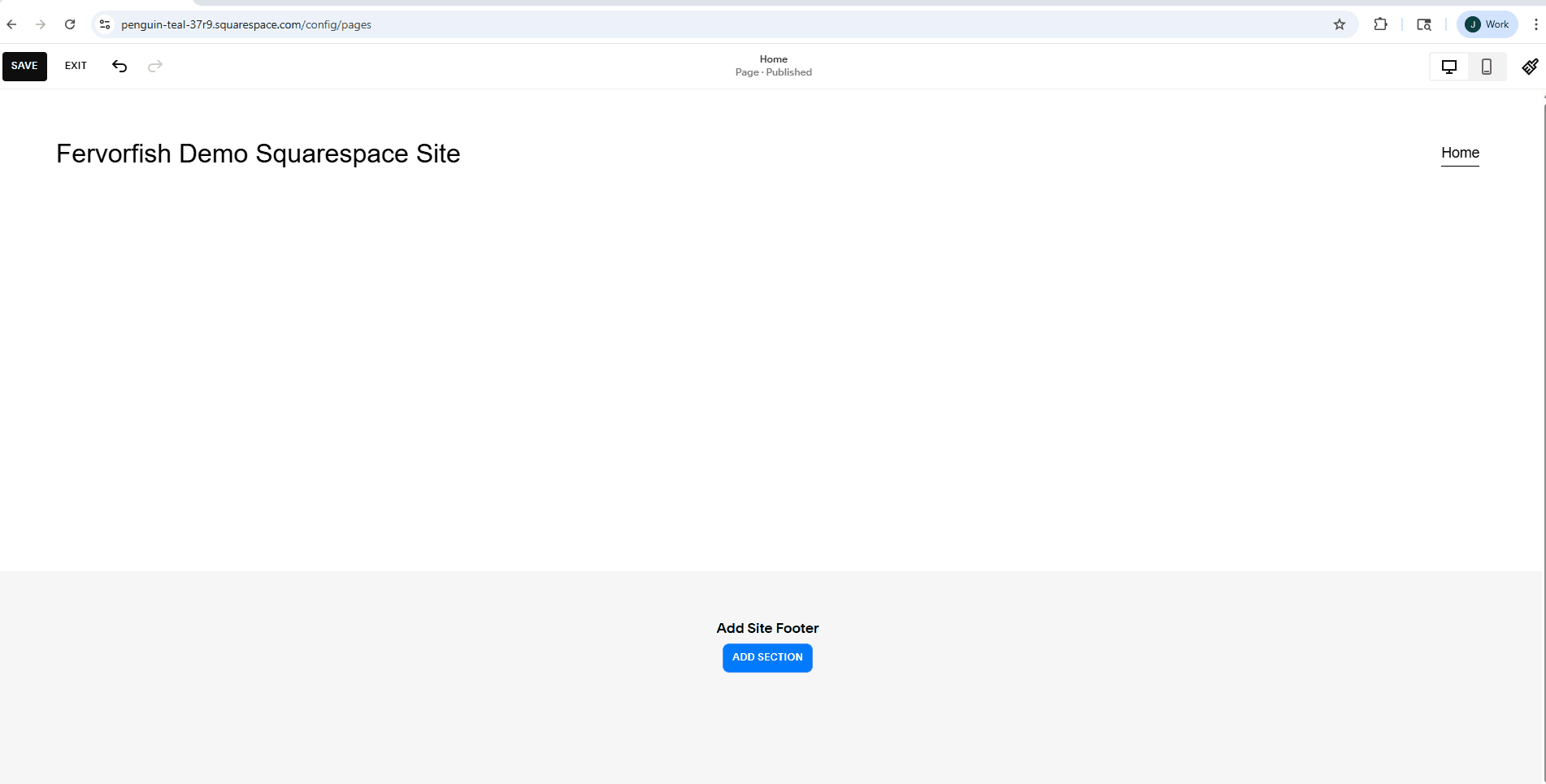Bookmark this page with the star icon

click(x=1340, y=24)
